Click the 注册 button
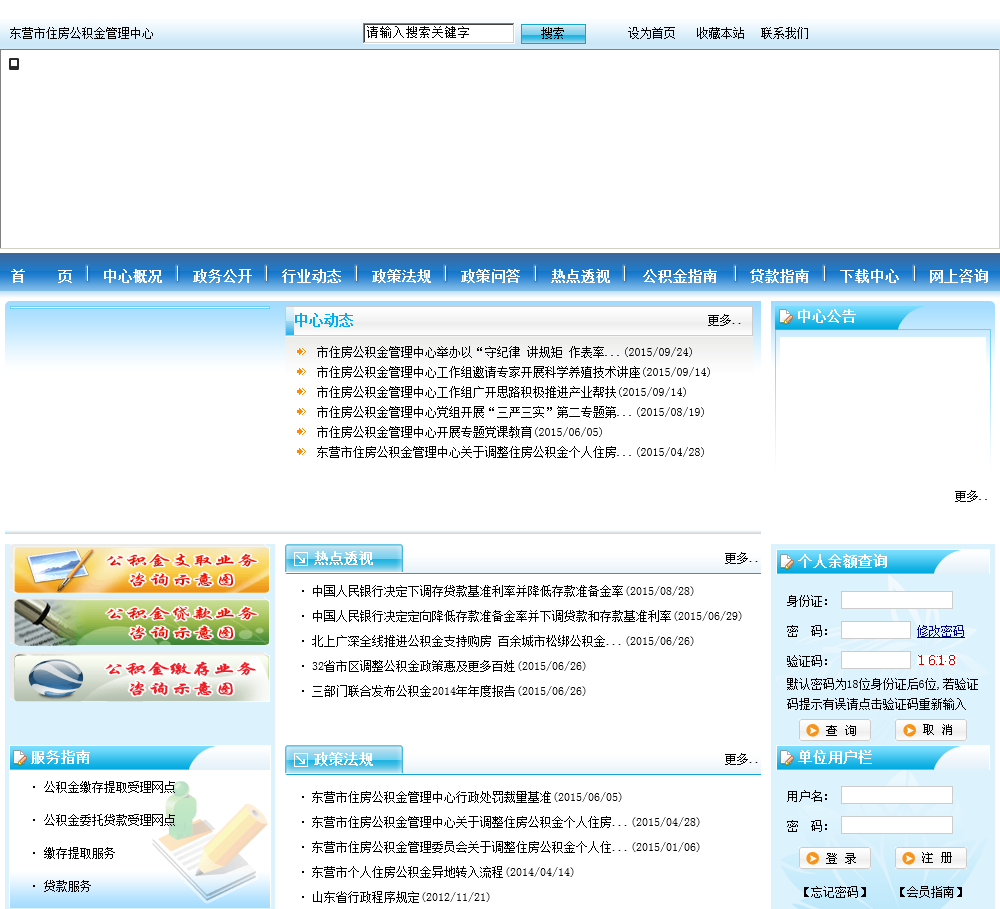 point(930,858)
